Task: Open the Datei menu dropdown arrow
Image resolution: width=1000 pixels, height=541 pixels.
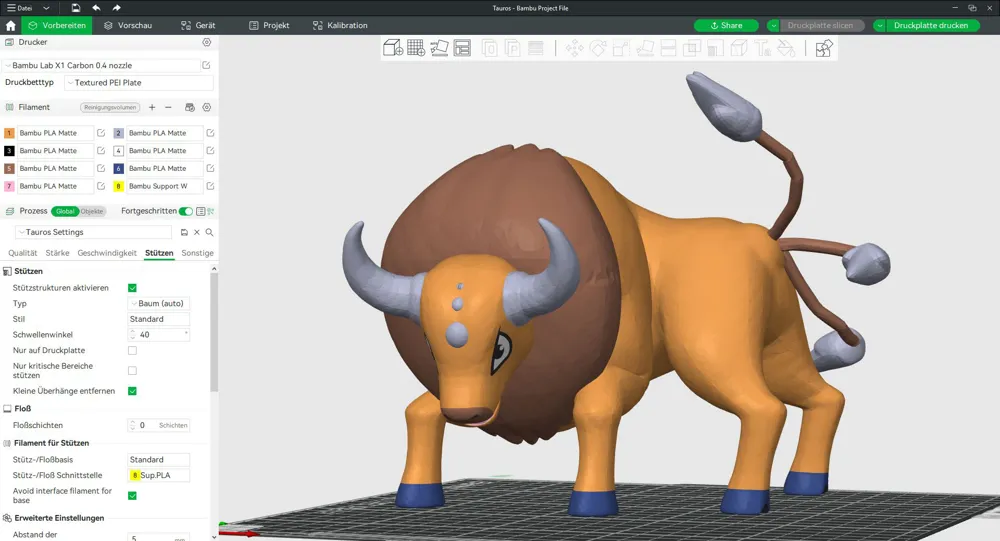Action: click(46, 8)
